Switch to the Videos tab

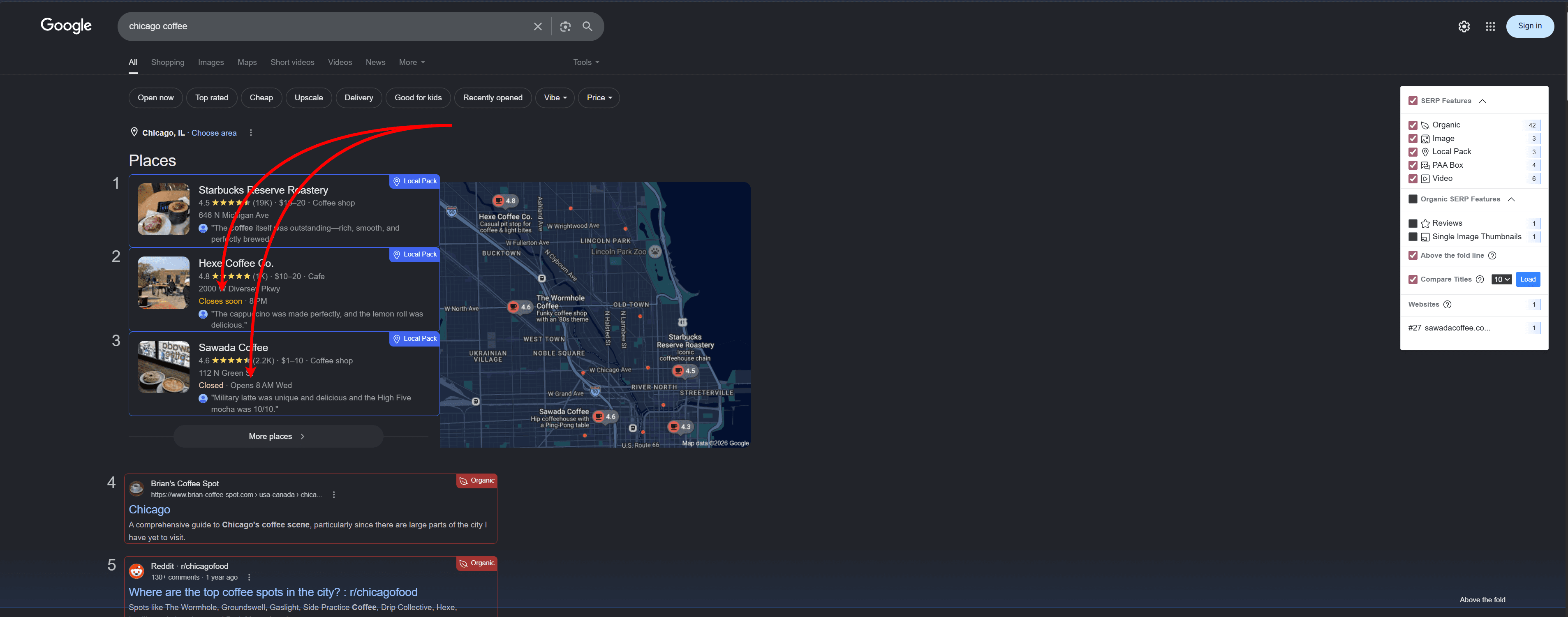tap(340, 62)
